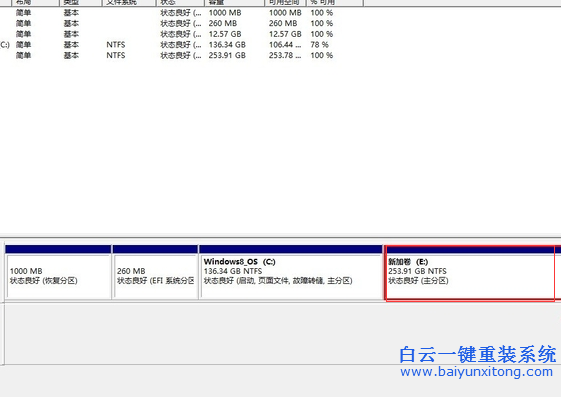
Task: Click "253.91 GB" capacity cell in volume list
Action: point(227,55)
